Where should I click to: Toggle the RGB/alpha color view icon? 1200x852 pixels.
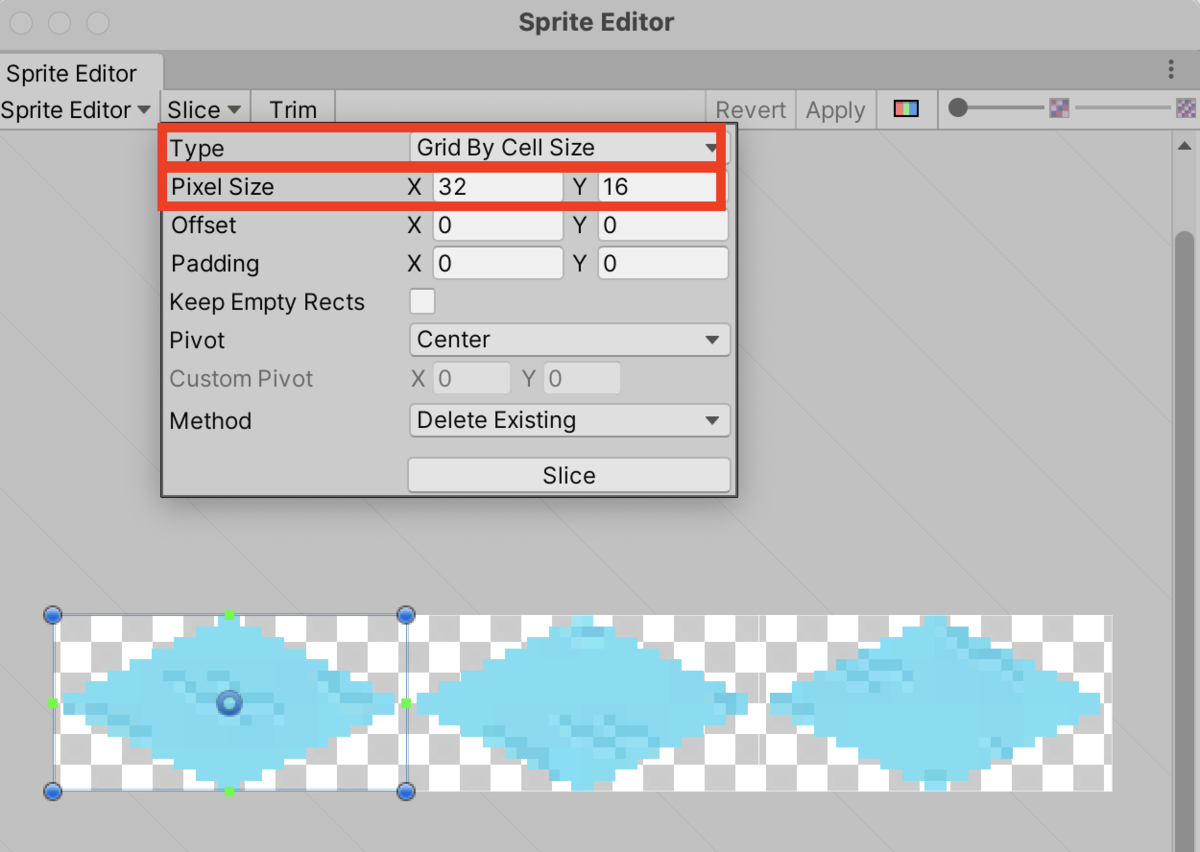[906, 109]
